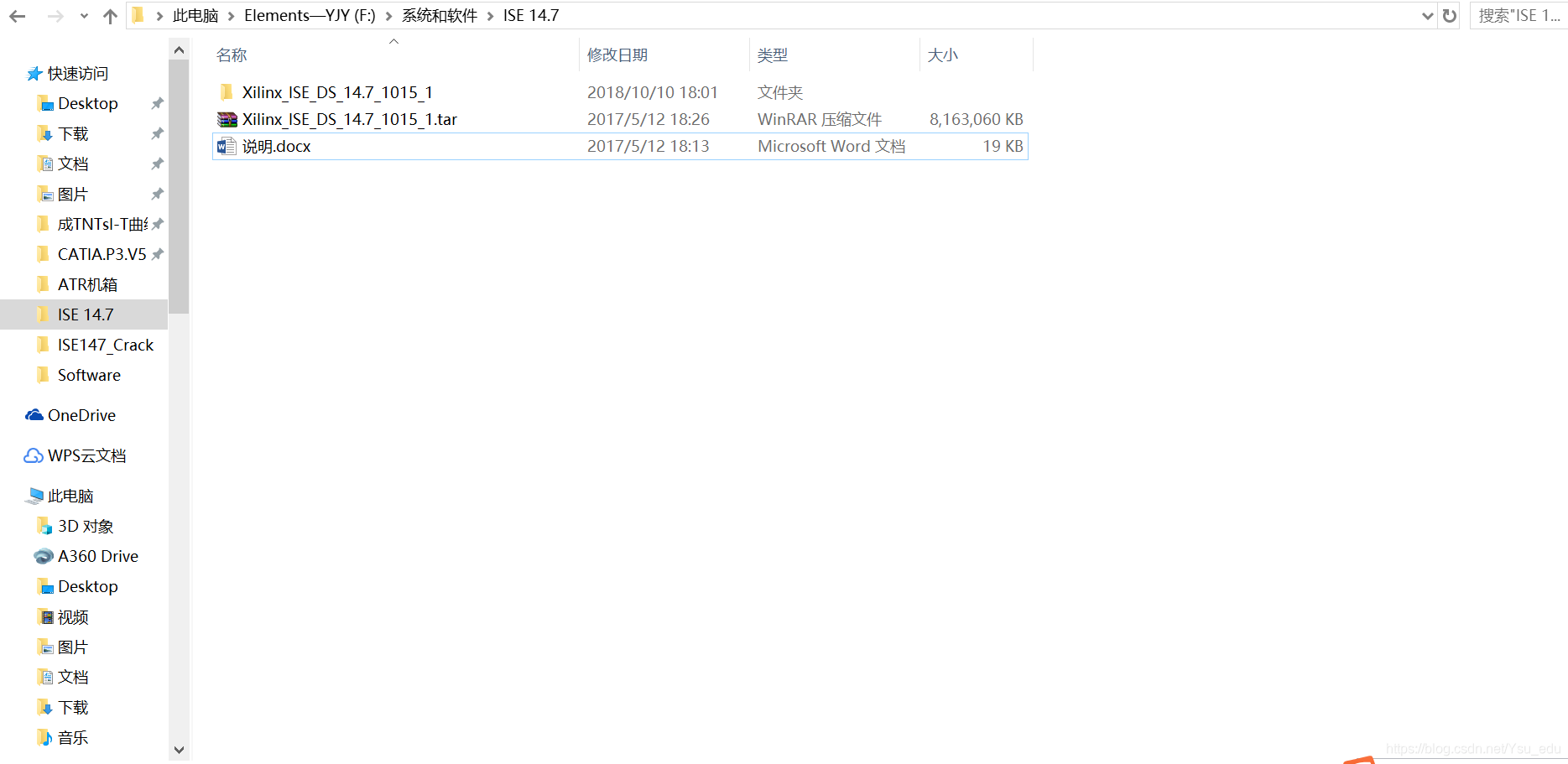Click navigation pane scrollbar up arrow
Image resolution: width=1568 pixels, height=764 pixels.
point(179,50)
